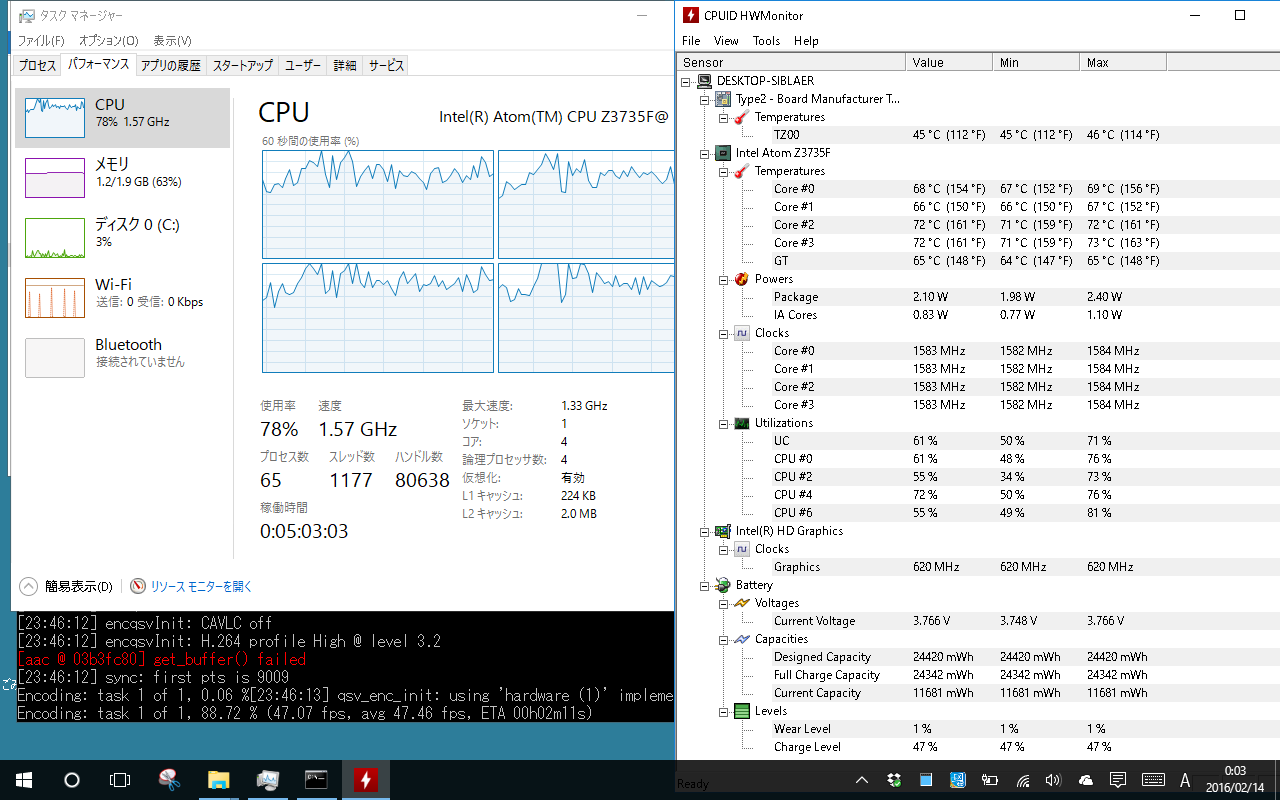Image resolution: width=1280 pixels, height=800 pixels.
Task: Click the Intel Atom Z3735F chip icon
Action: 722,153
